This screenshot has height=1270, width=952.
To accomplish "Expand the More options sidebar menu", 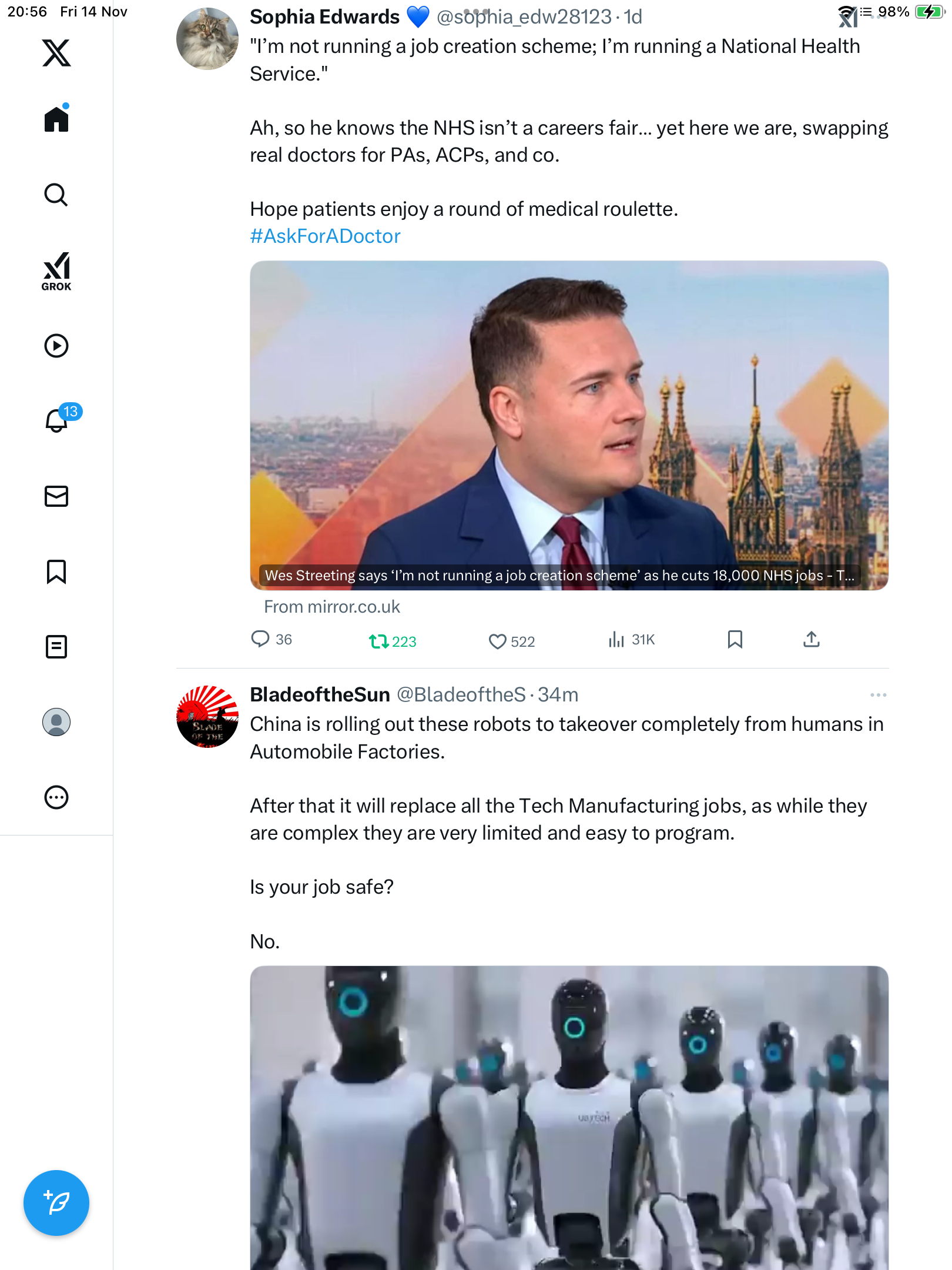I will point(56,797).
